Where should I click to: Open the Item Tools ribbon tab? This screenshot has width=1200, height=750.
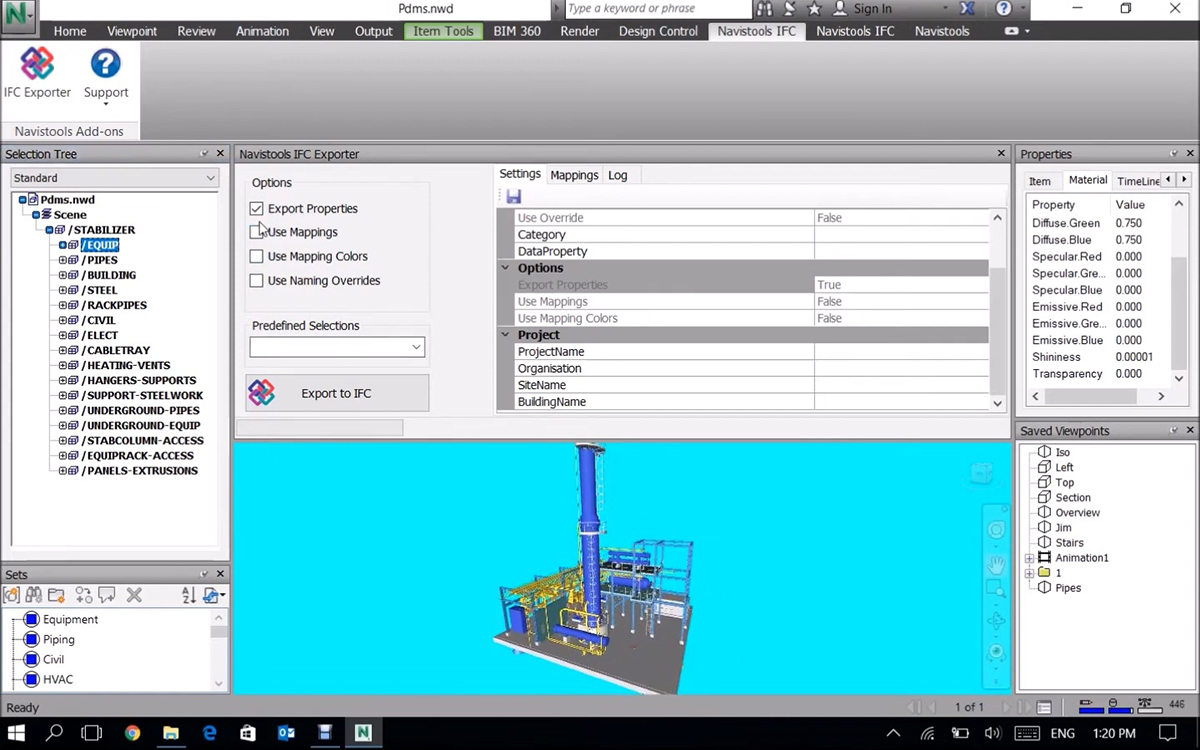tap(443, 31)
